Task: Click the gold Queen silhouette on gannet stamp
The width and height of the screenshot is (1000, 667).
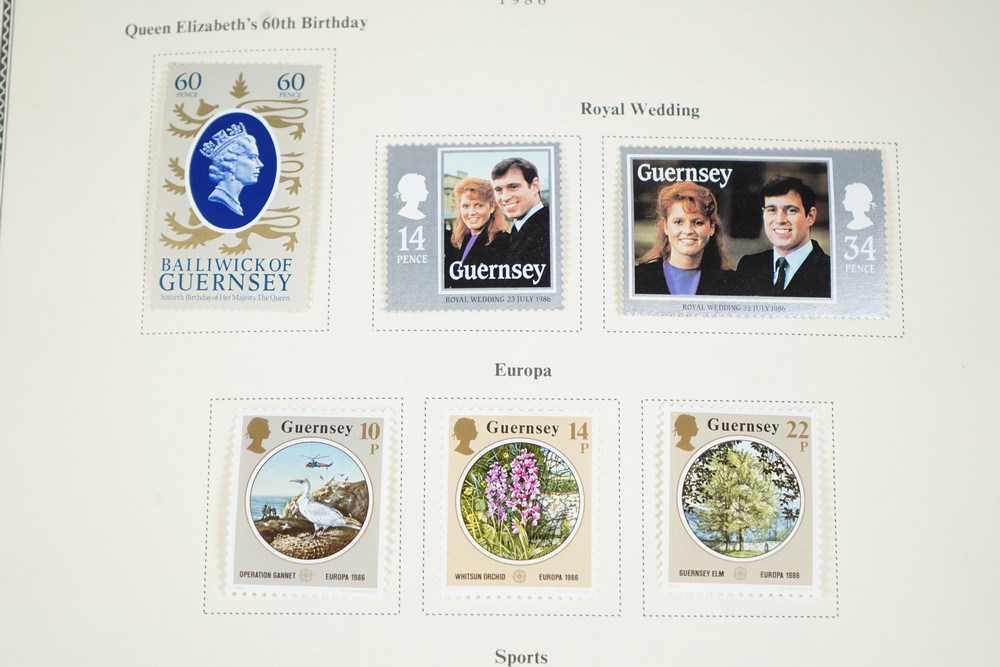Action: pos(258,436)
